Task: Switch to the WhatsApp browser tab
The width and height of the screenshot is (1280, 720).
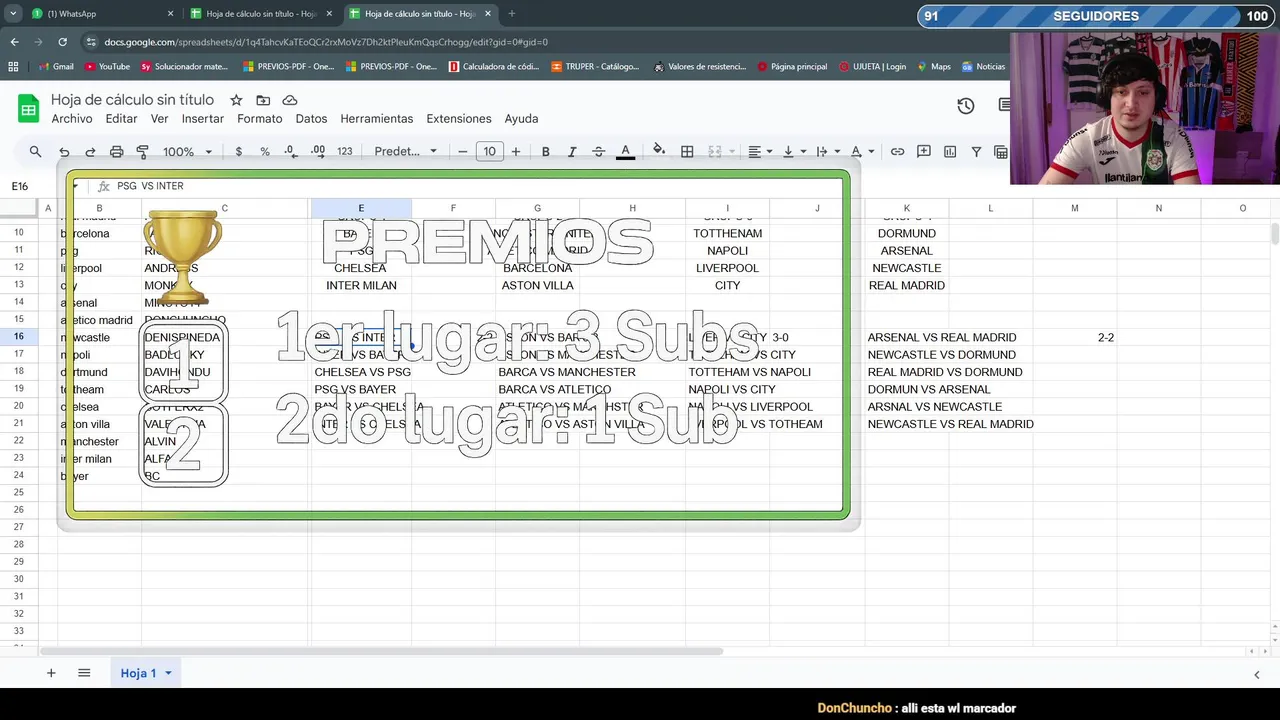Action: (x=100, y=14)
